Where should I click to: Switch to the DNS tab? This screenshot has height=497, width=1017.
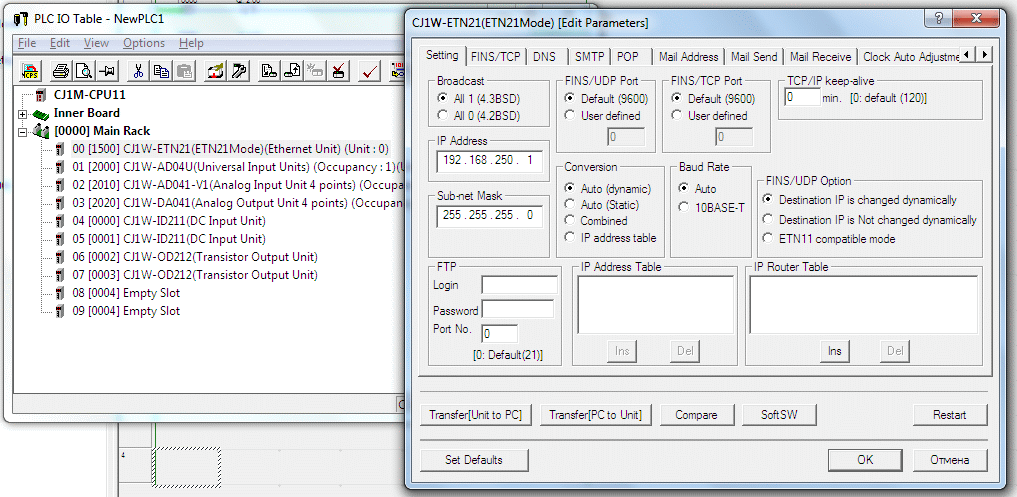(544, 56)
